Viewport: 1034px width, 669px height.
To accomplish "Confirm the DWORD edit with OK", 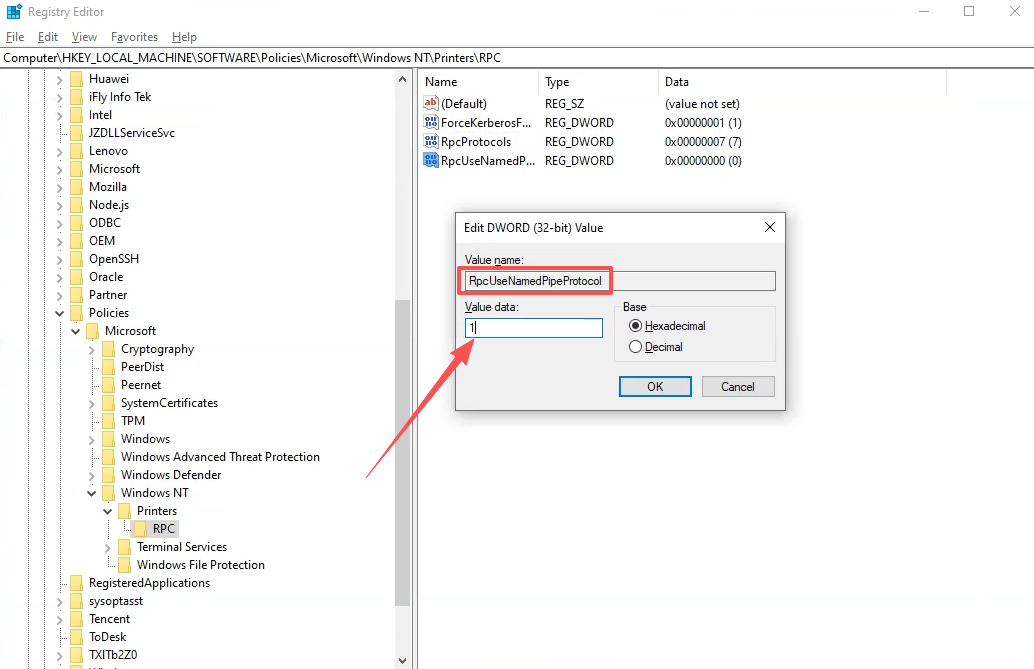I will tap(655, 387).
